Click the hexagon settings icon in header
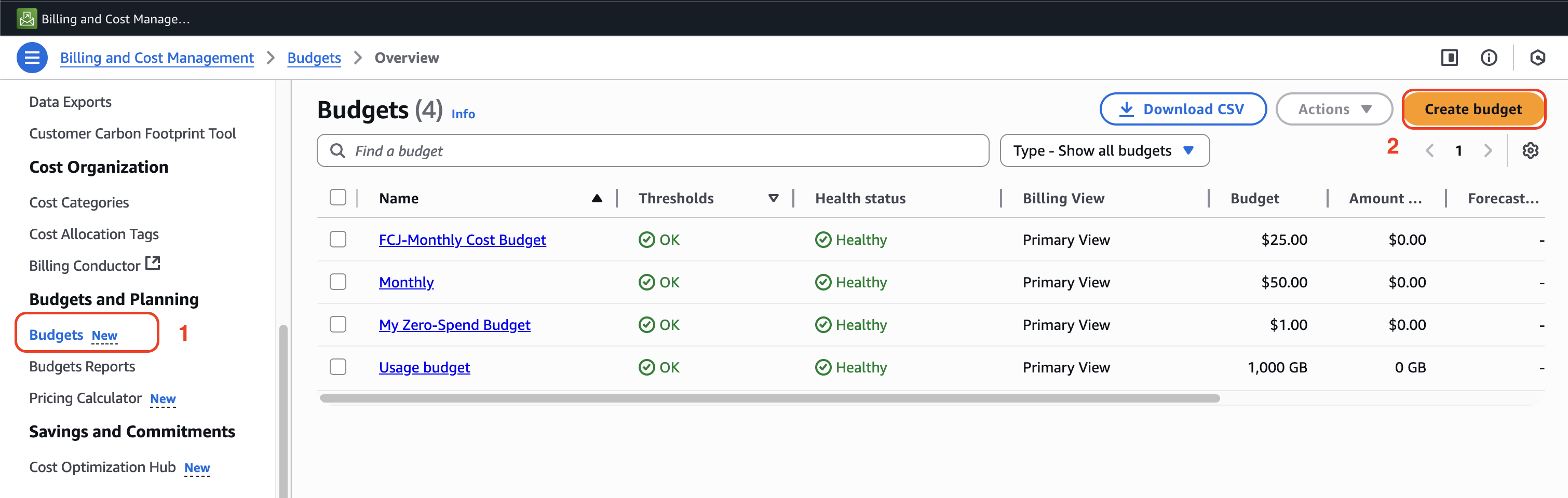 [1537, 58]
